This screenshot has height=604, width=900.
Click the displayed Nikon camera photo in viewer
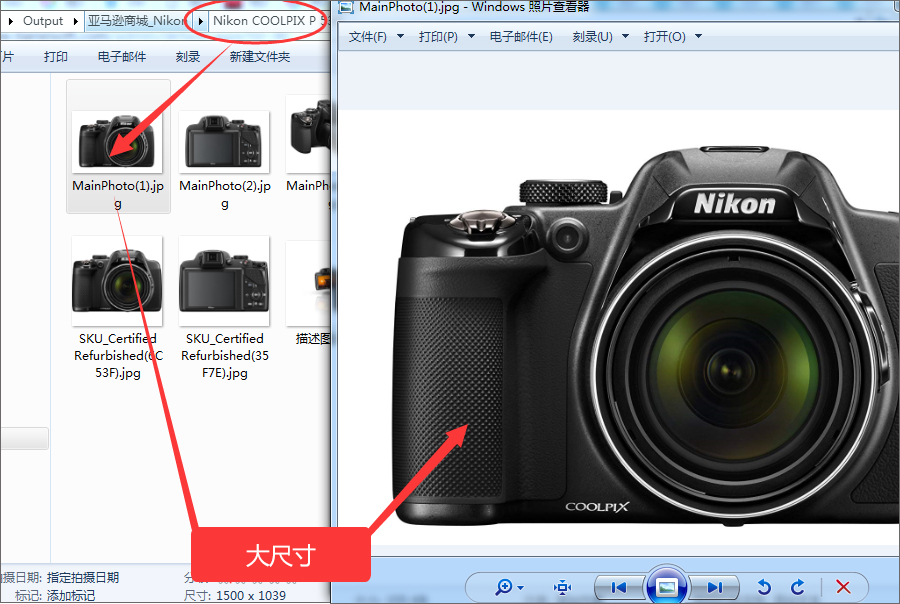(x=647, y=336)
